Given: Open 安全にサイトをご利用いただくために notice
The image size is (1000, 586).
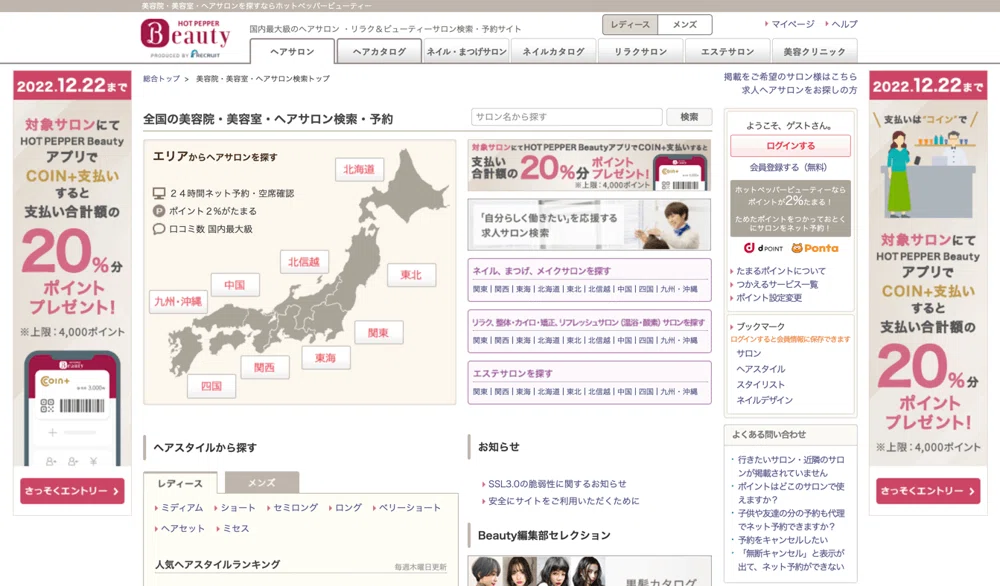Looking at the screenshot, I should coord(564,501).
